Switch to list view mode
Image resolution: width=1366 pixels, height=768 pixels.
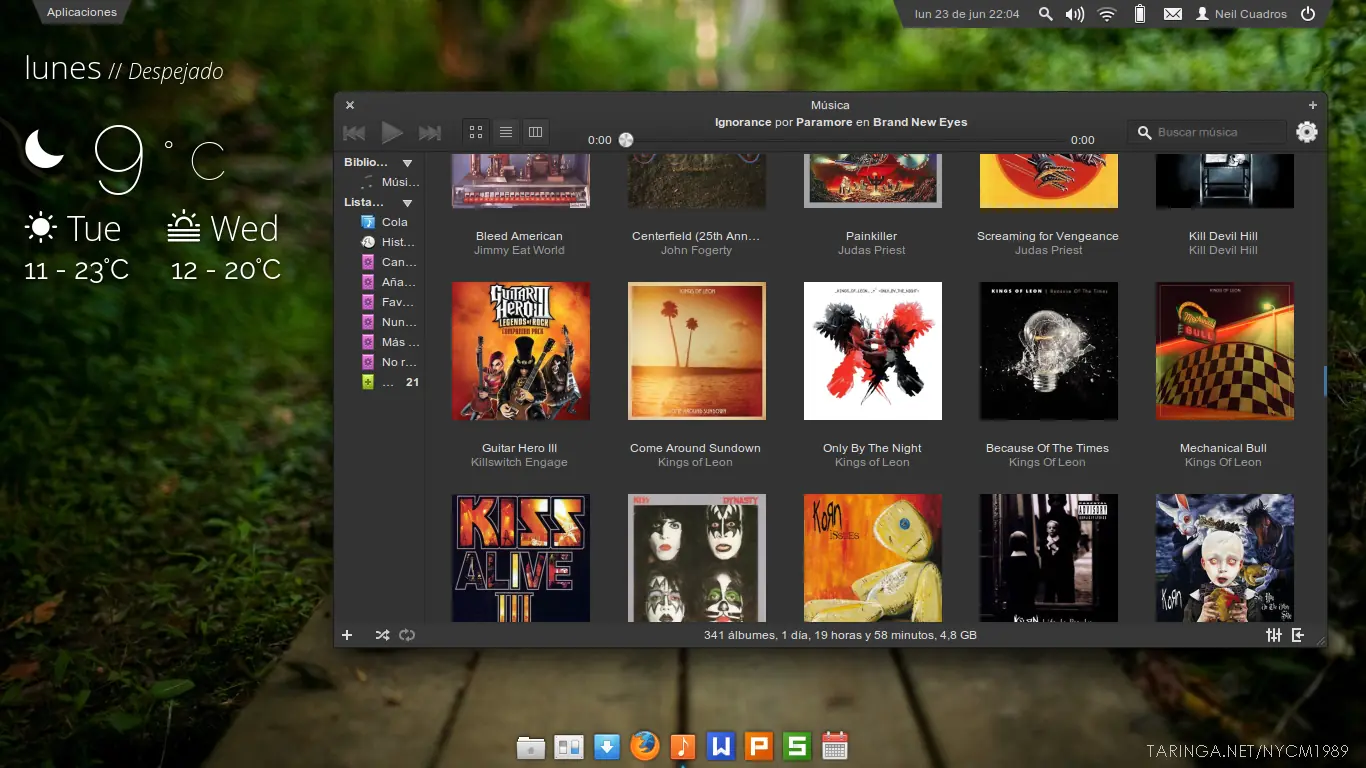point(506,132)
